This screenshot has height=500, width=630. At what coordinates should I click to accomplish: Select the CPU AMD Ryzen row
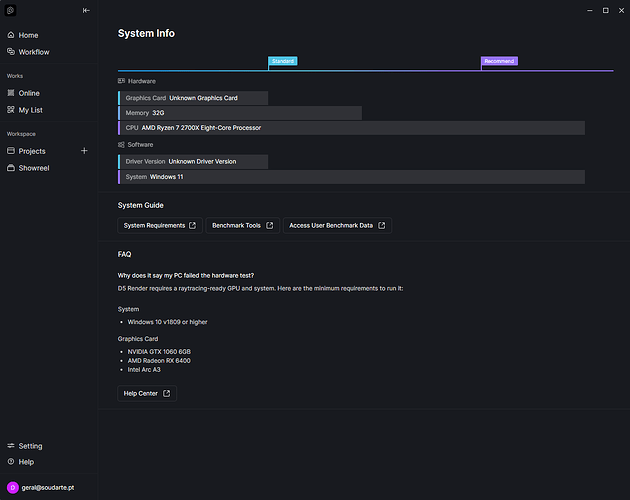pyautogui.click(x=351, y=128)
